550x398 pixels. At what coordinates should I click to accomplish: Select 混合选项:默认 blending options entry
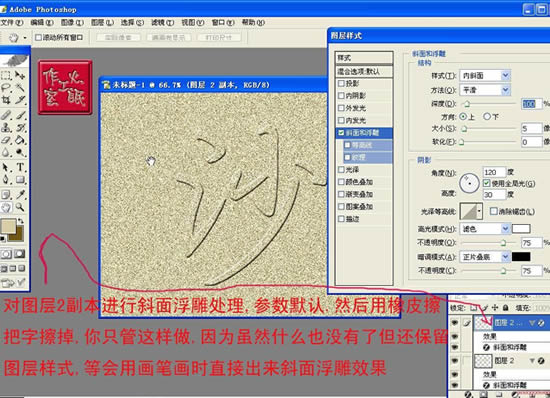coord(364,72)
